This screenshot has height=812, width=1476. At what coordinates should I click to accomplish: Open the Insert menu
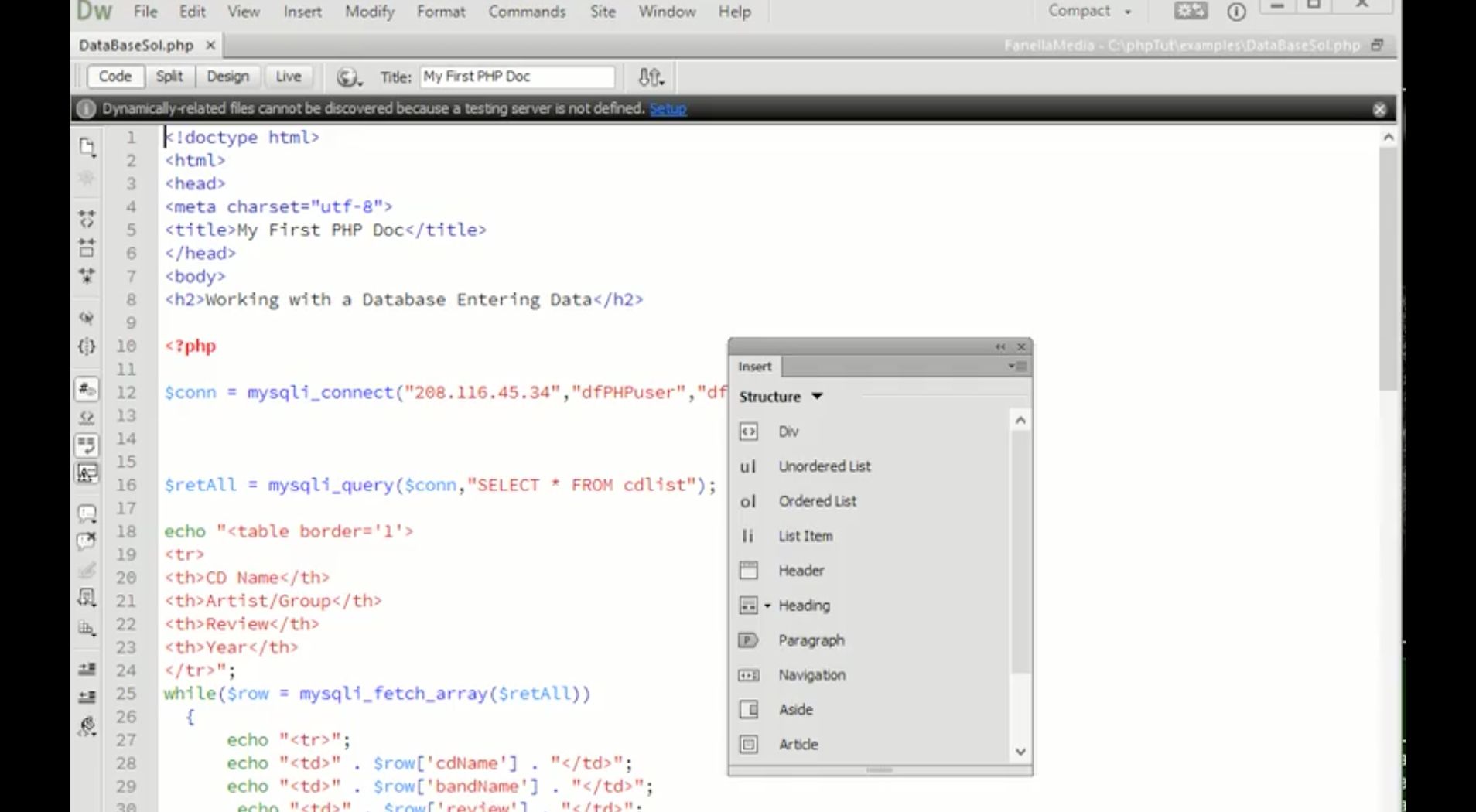point(302,12)
